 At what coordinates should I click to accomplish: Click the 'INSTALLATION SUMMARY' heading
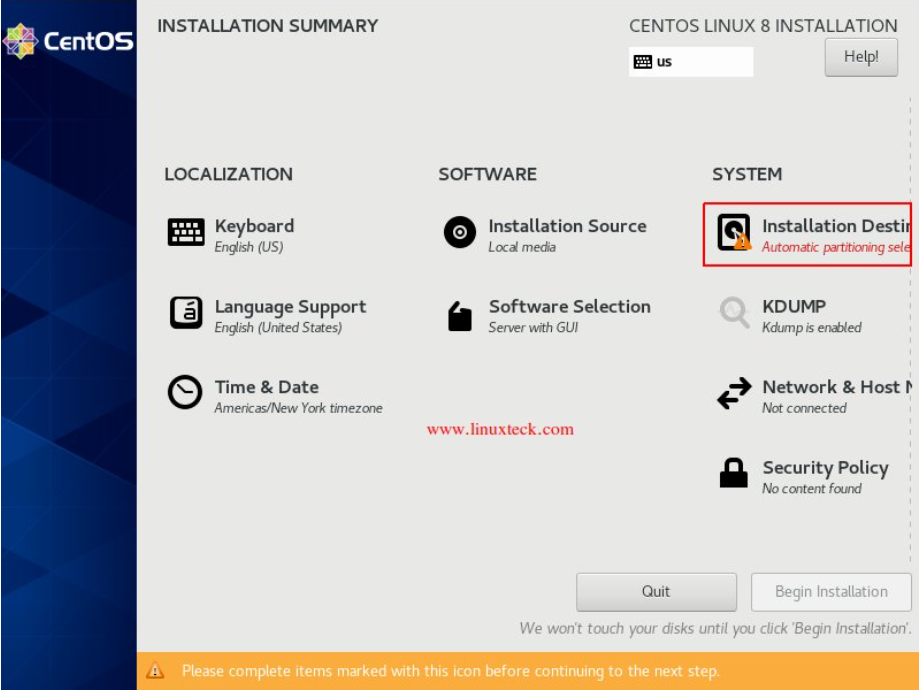[268, 26]
